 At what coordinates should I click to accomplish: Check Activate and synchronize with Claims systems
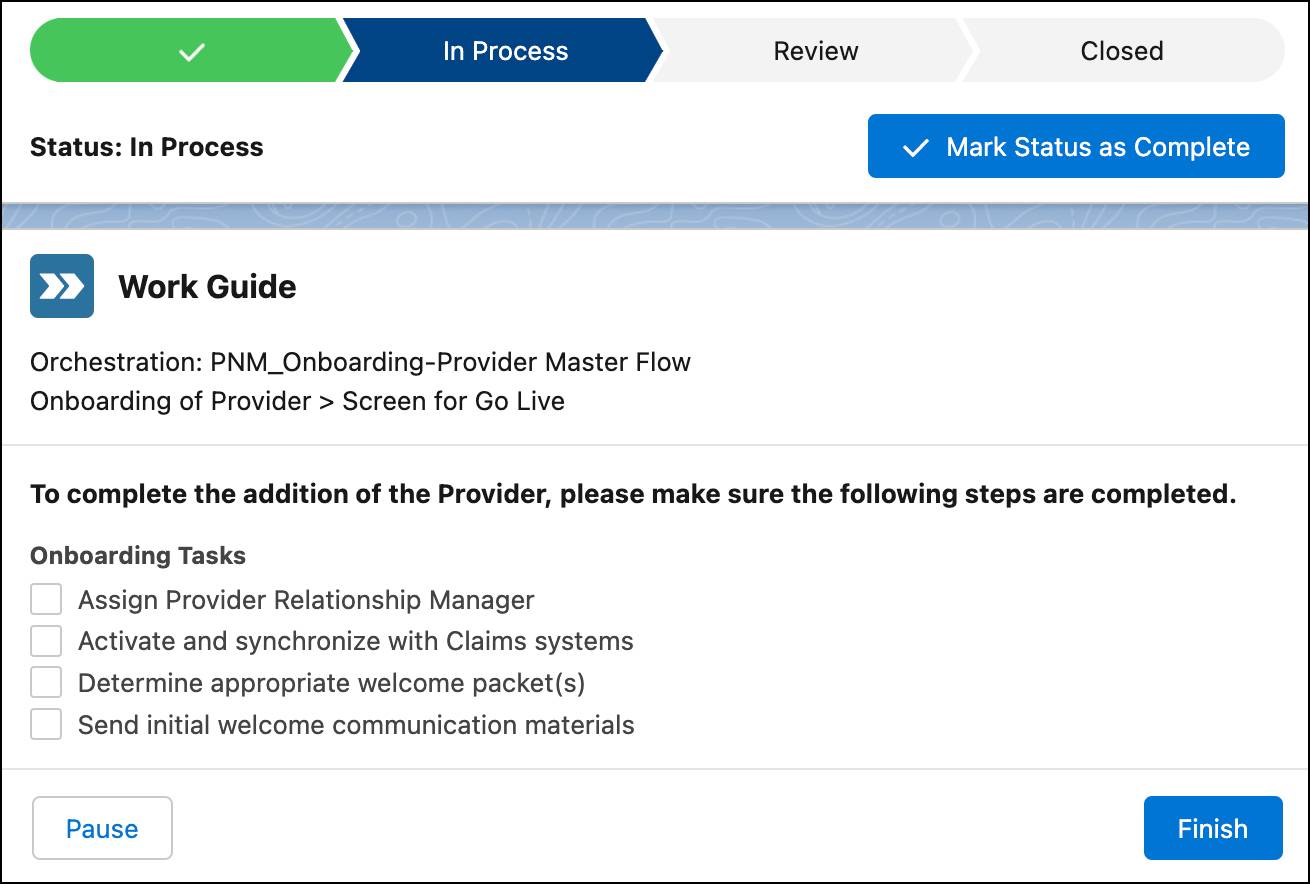46,641
